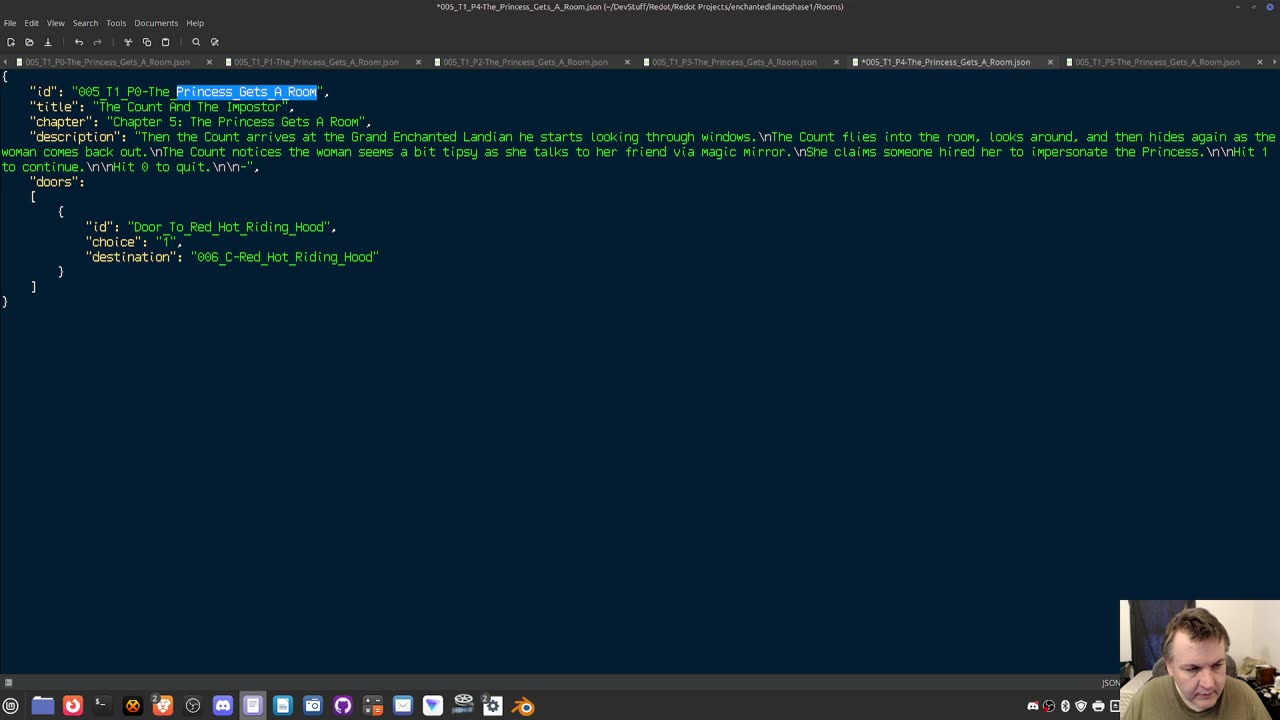This screenshot has width=1280, height=720.
Task: Launch Firefox from the taskbar
Action: coord(72,706)
